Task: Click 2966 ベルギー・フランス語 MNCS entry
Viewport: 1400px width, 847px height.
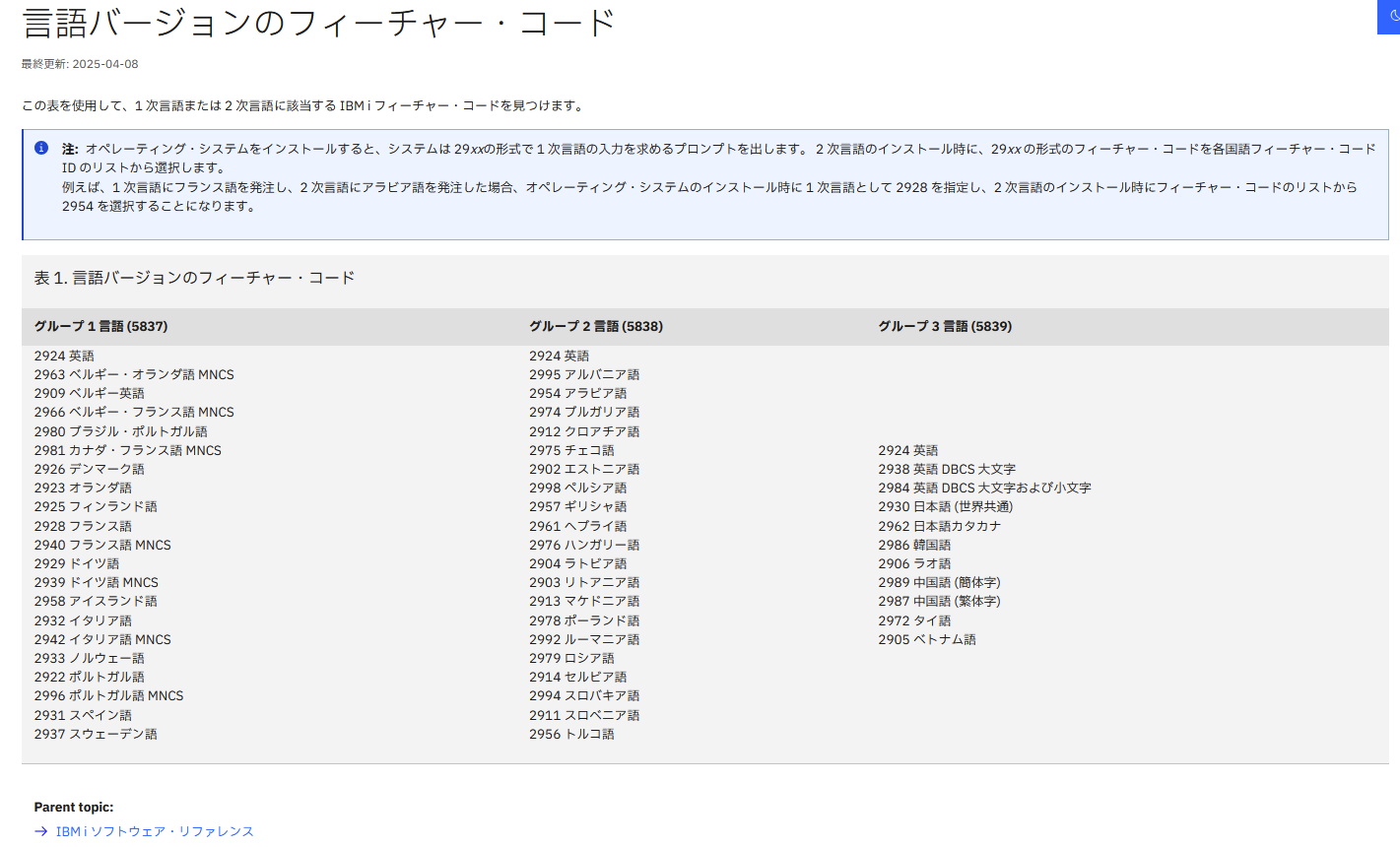Action: click(x=134, y=412)
